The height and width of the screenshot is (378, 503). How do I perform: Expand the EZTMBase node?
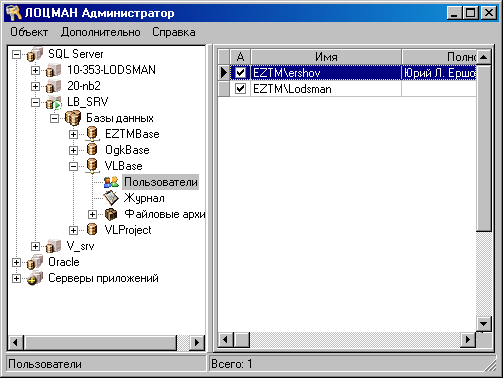tap(73, 134)
